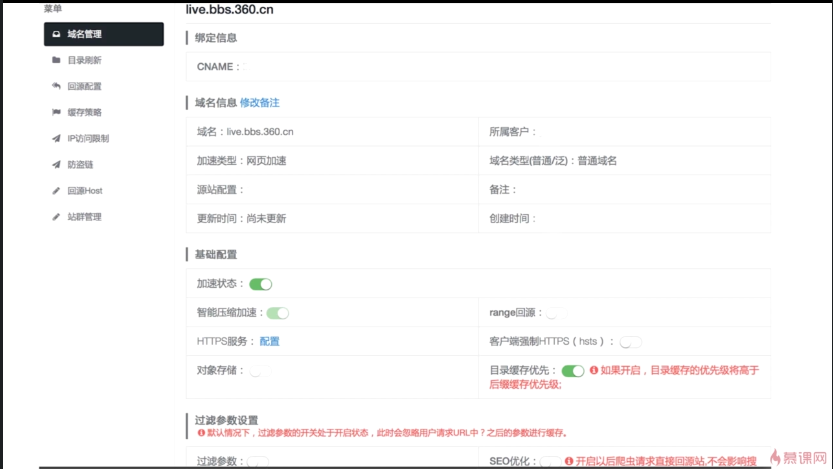
Task: Click the pencil icon beside 回源Host
Action: [x=56, y=190]
